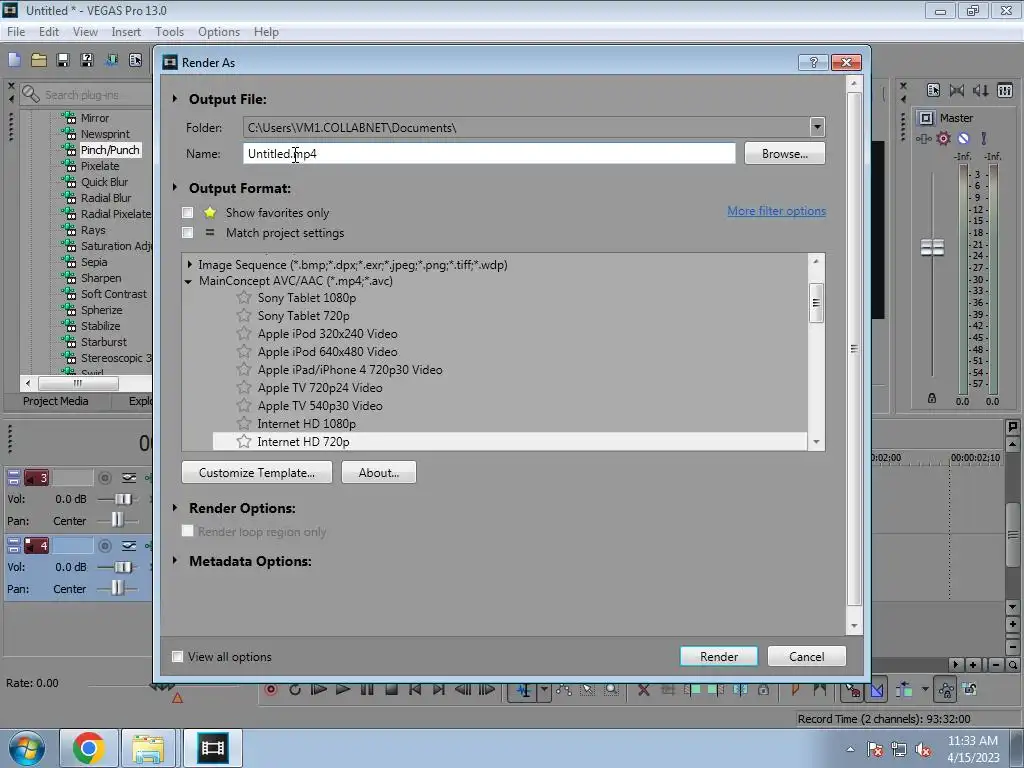
Task: Click the Master FX plug-in chain icon
Action: (923, 138)
